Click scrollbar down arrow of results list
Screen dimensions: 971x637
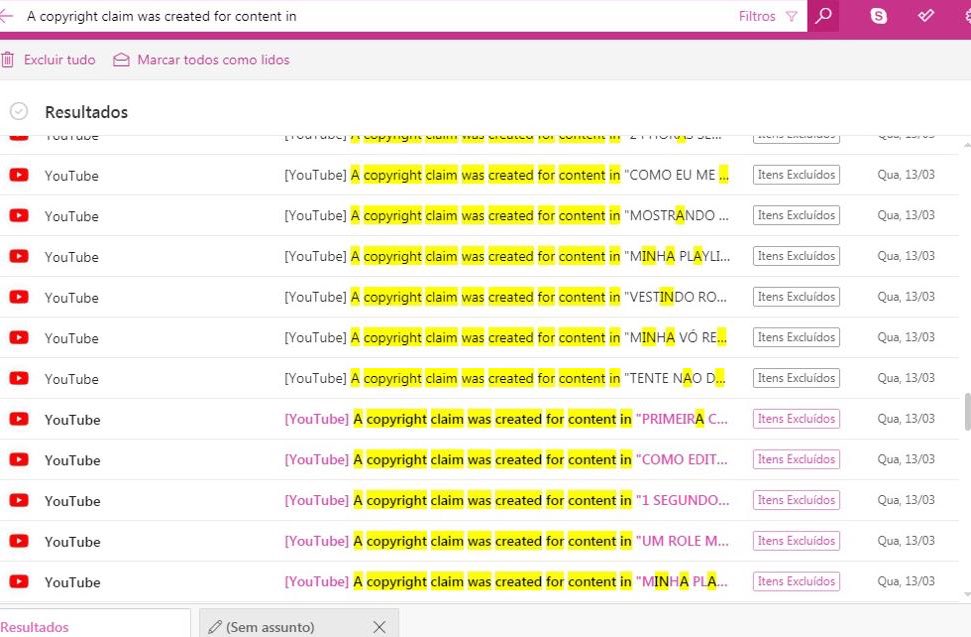tap(967, 594)
